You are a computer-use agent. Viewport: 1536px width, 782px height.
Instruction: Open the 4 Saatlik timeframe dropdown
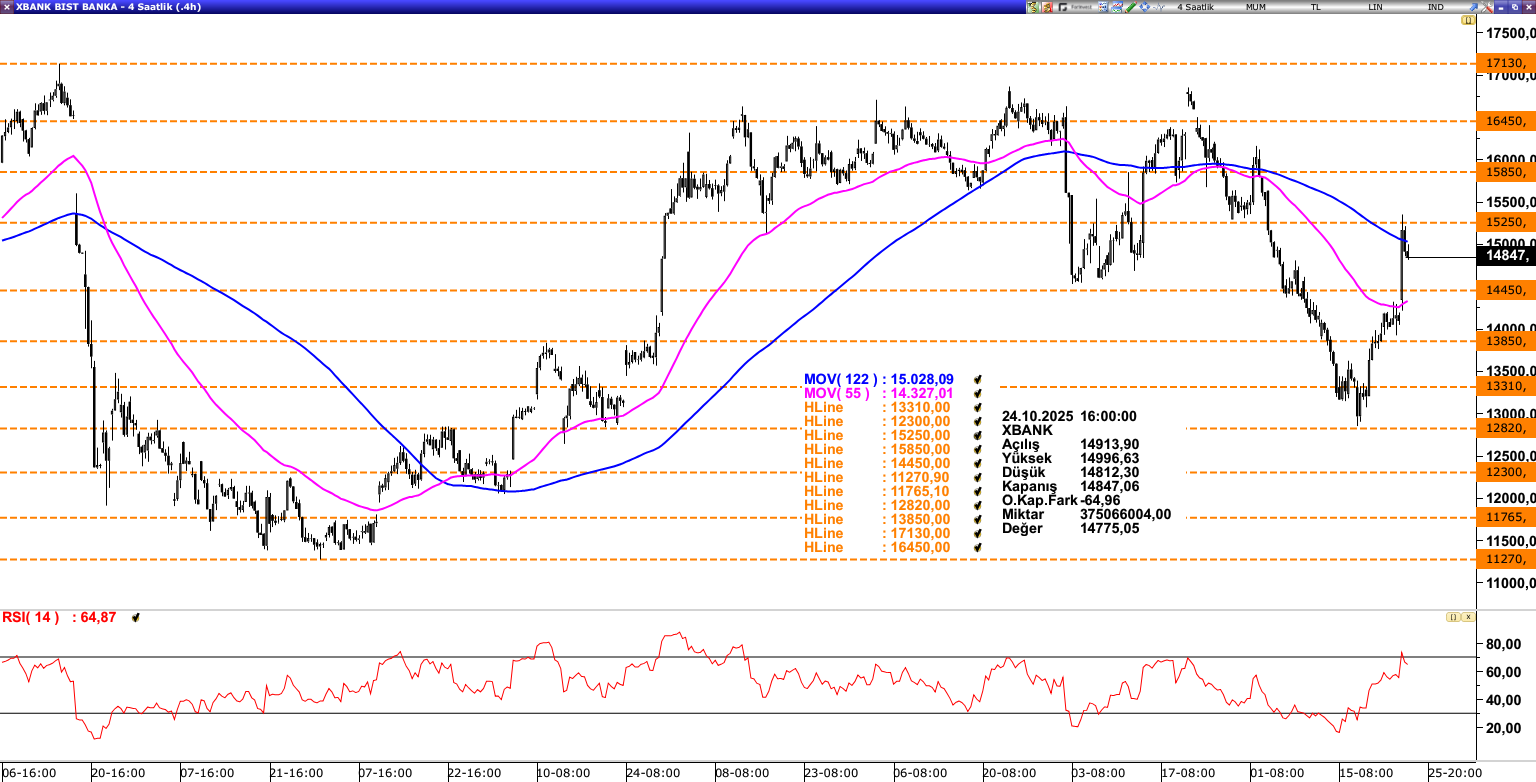1195,7
